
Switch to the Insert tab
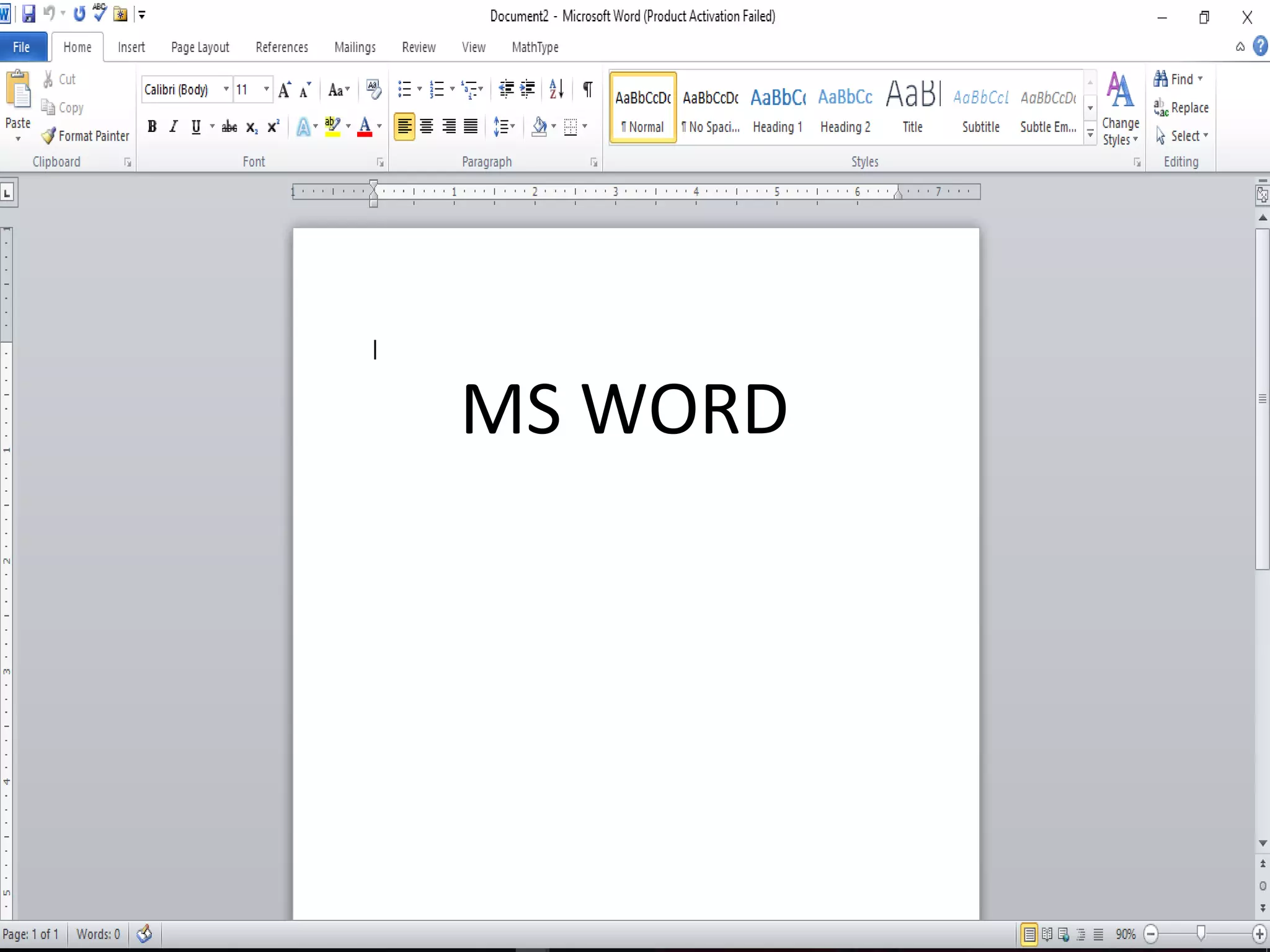[131, 47]
